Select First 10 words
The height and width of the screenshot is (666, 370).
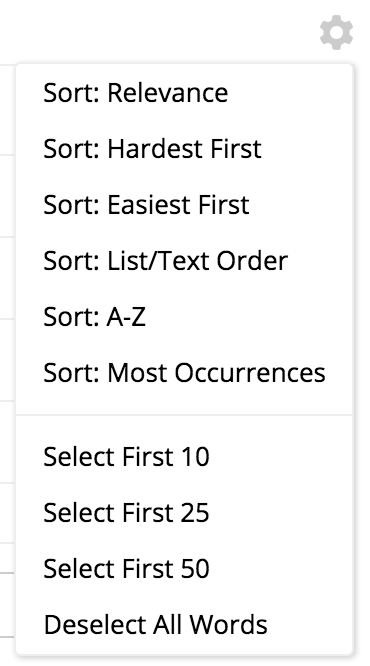coord(184,457)
